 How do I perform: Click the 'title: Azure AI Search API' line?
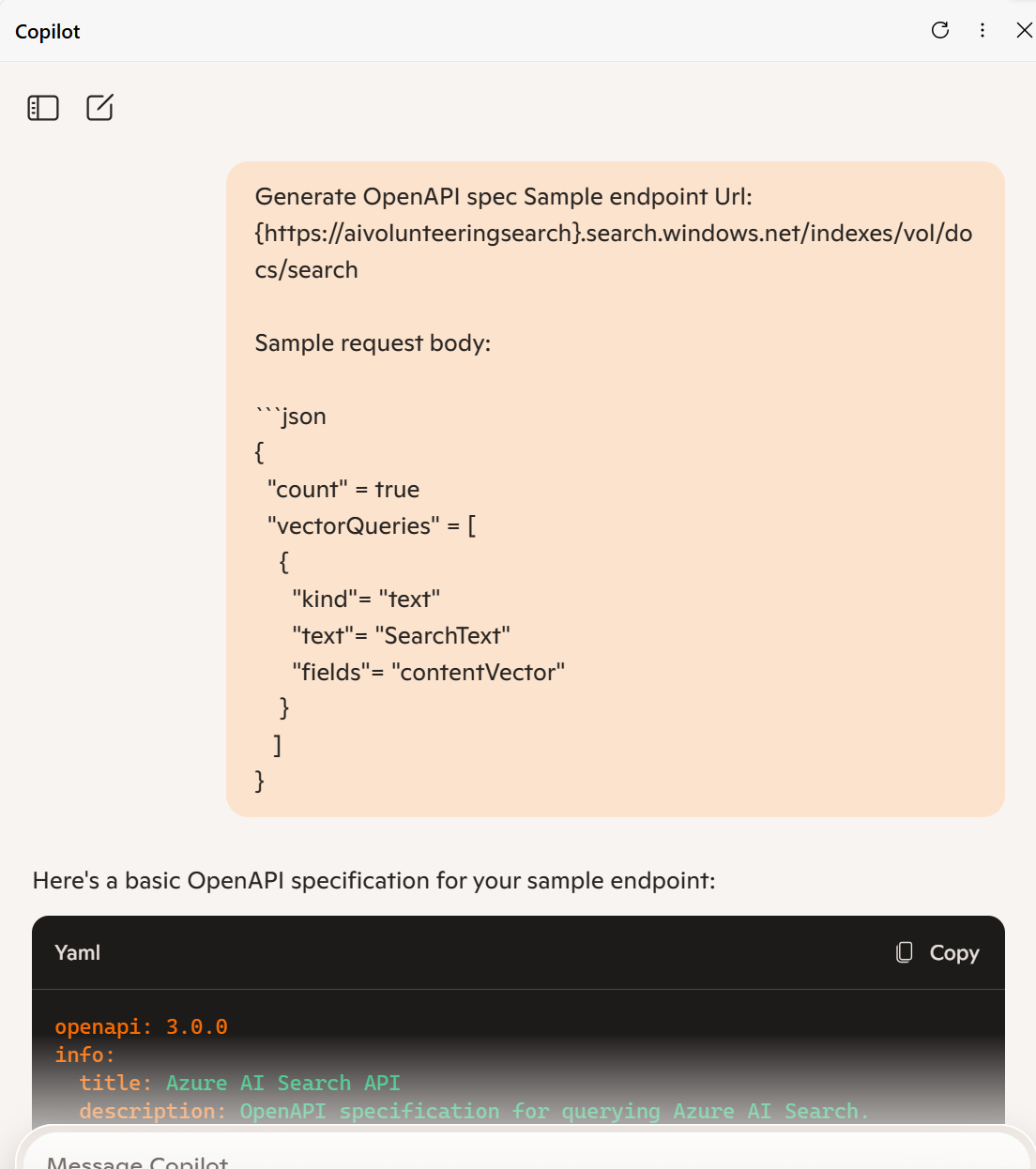[x=239, y=1083]
